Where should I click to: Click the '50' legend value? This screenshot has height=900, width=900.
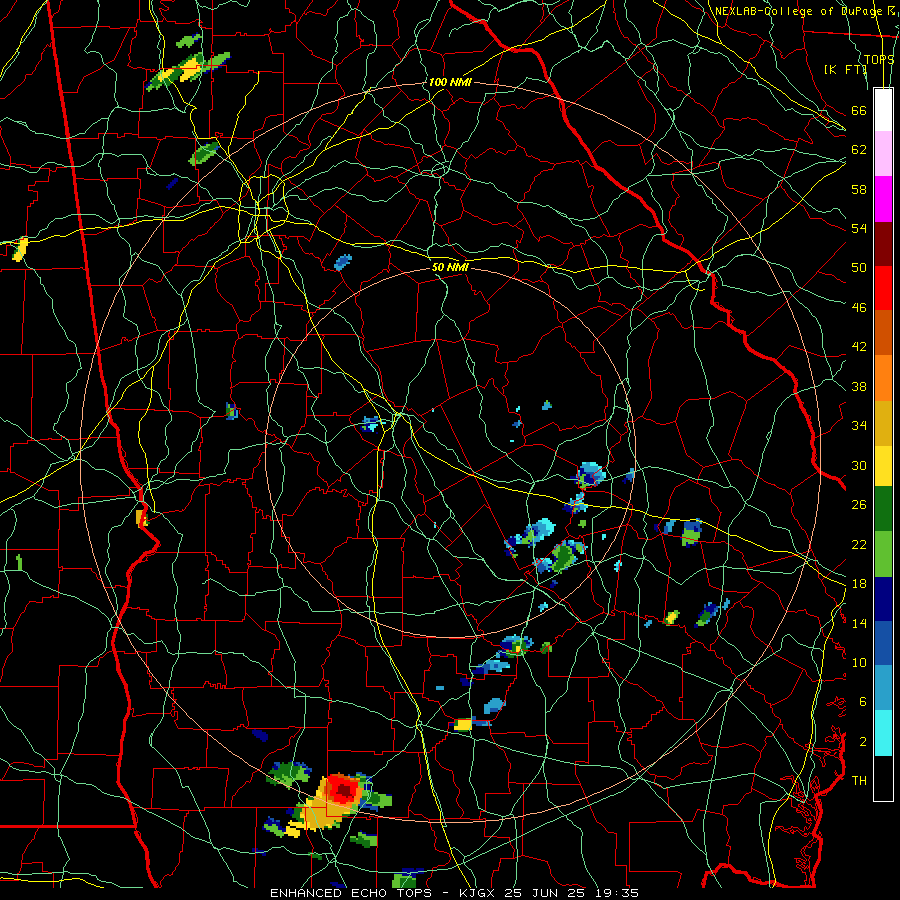(x=859, y=268)
